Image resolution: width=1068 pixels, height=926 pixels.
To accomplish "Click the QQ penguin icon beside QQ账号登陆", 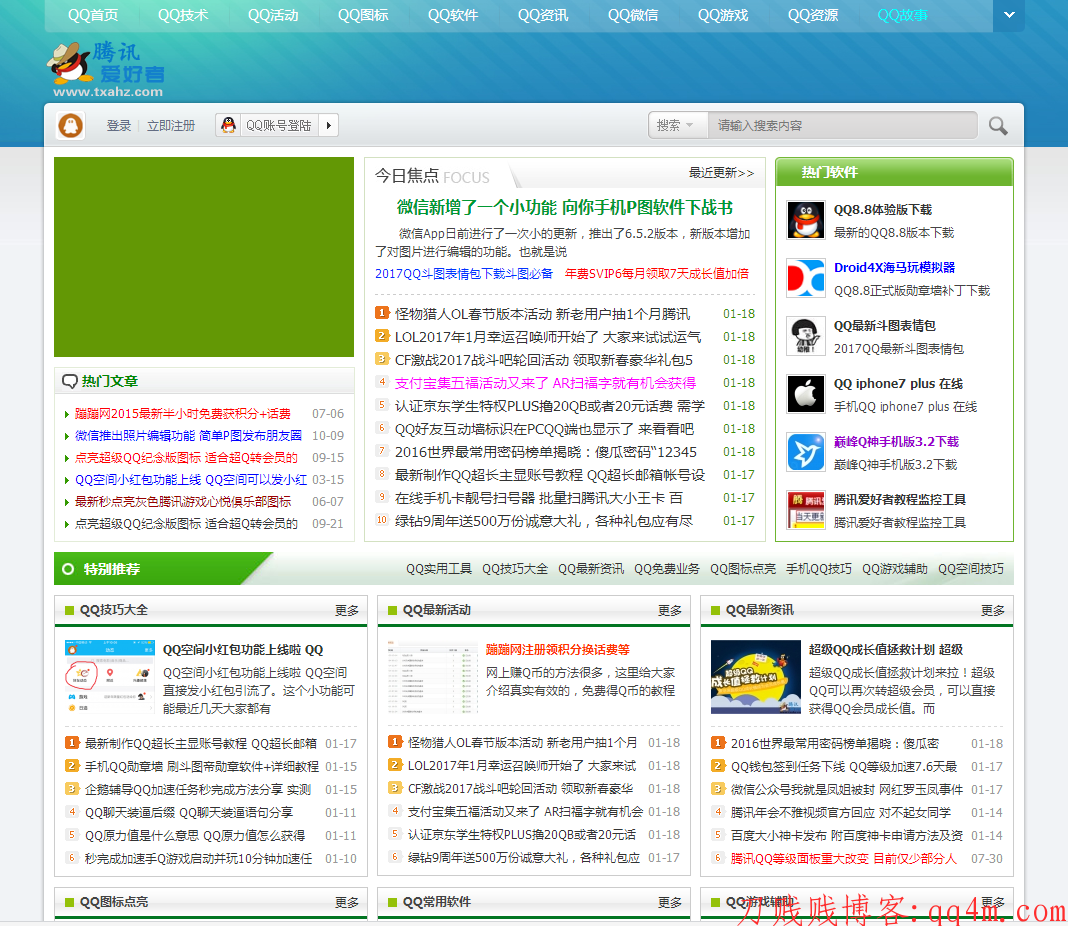I will pyautogui.click(x=229, y=125).
